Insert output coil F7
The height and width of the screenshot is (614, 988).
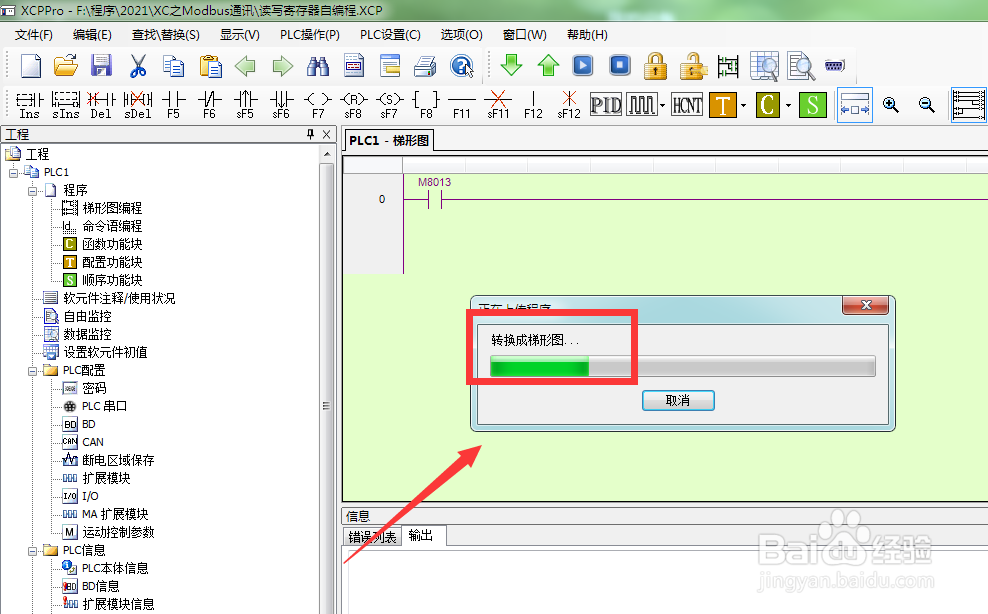coord(318,105)
